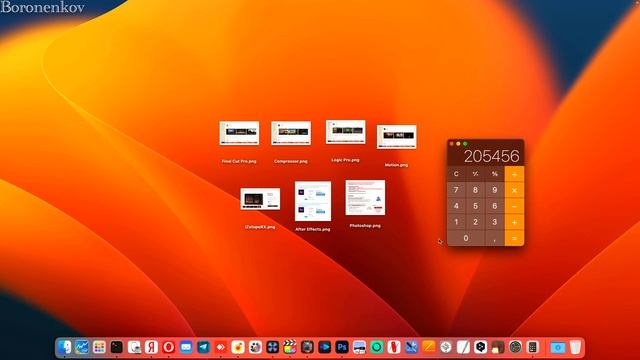Select the Compressor.png desktop thumbnail
Viewport: 640px width, 360px height.
(x=291, y=133)
